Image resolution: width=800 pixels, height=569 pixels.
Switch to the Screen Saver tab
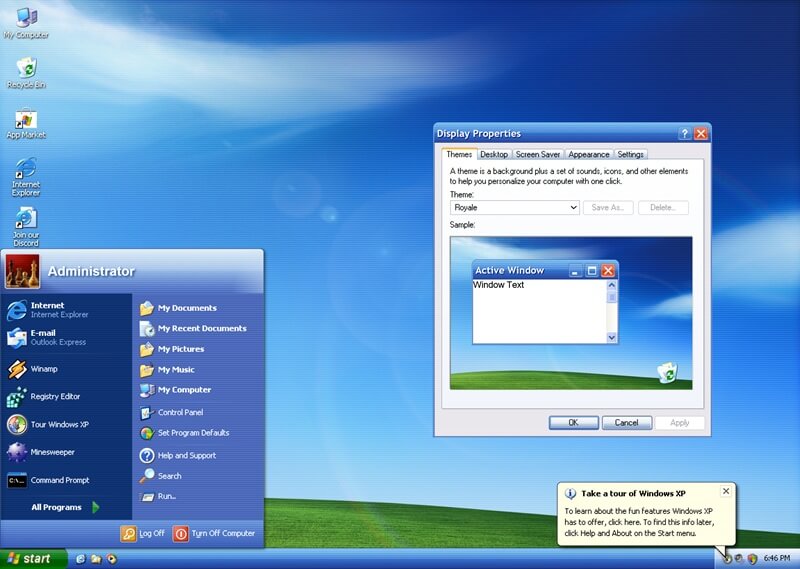(538, 154)
